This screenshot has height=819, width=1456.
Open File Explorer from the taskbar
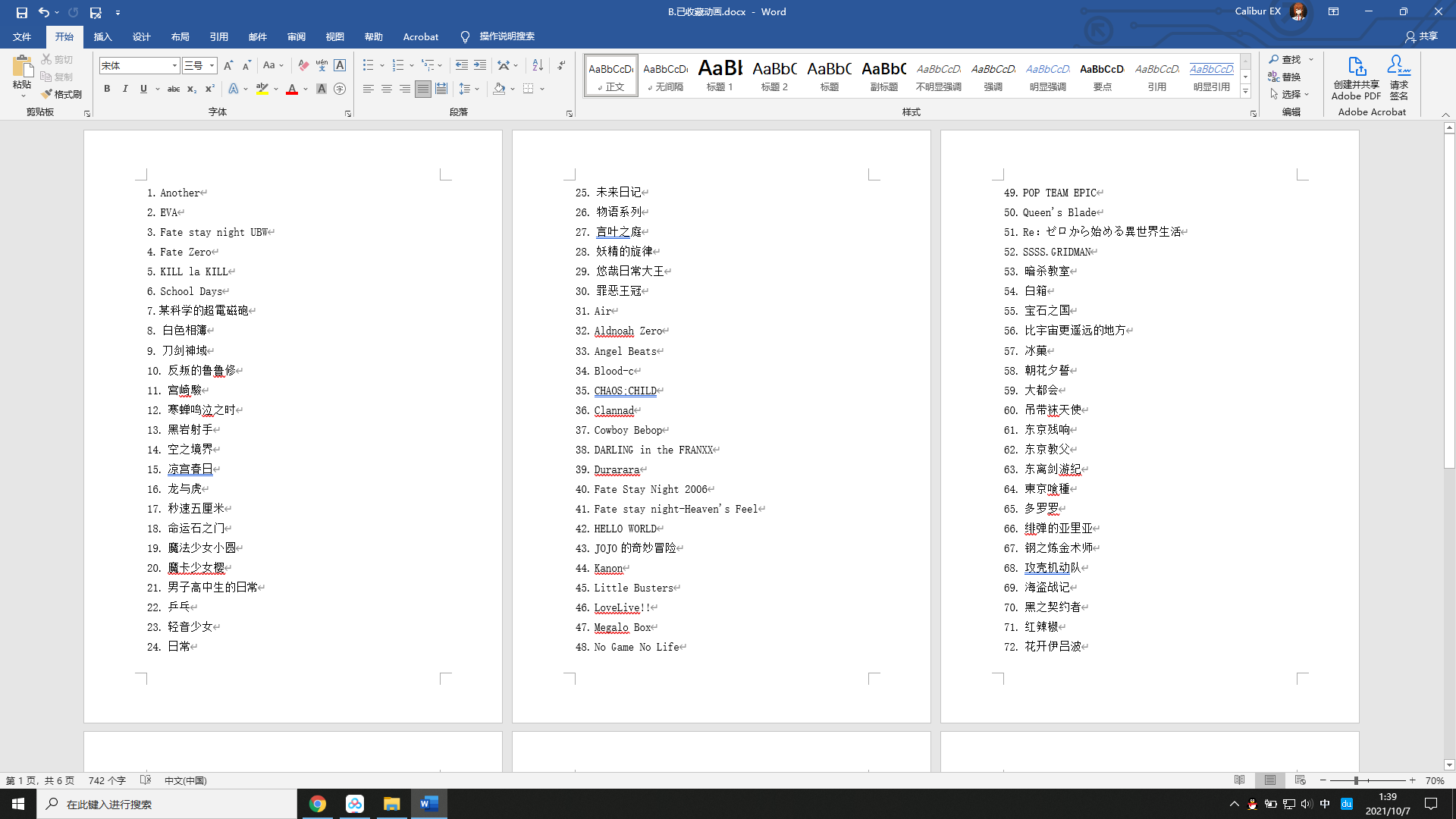[x=391, y=804]
